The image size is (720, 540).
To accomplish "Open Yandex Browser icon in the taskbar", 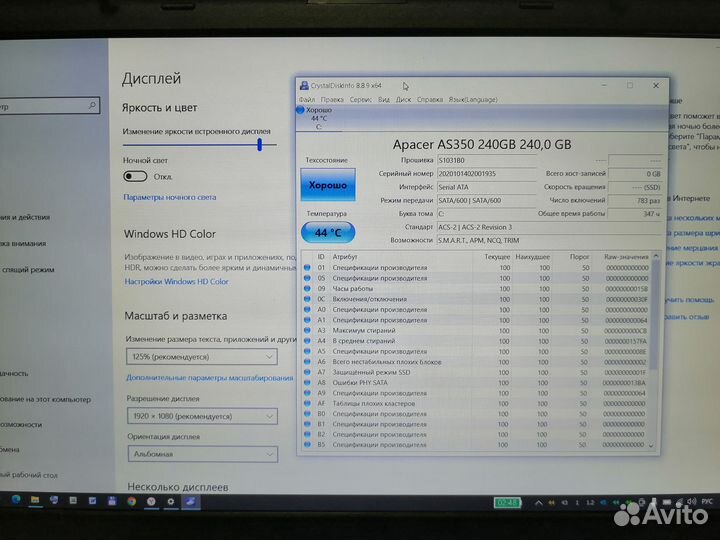I will pyautogui.click(x=151, y=501).
